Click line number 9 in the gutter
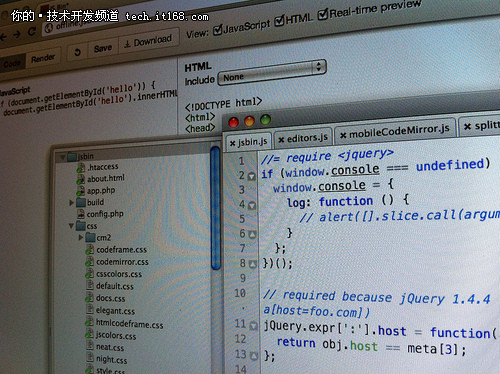500x374 pixels. point(243,278)
